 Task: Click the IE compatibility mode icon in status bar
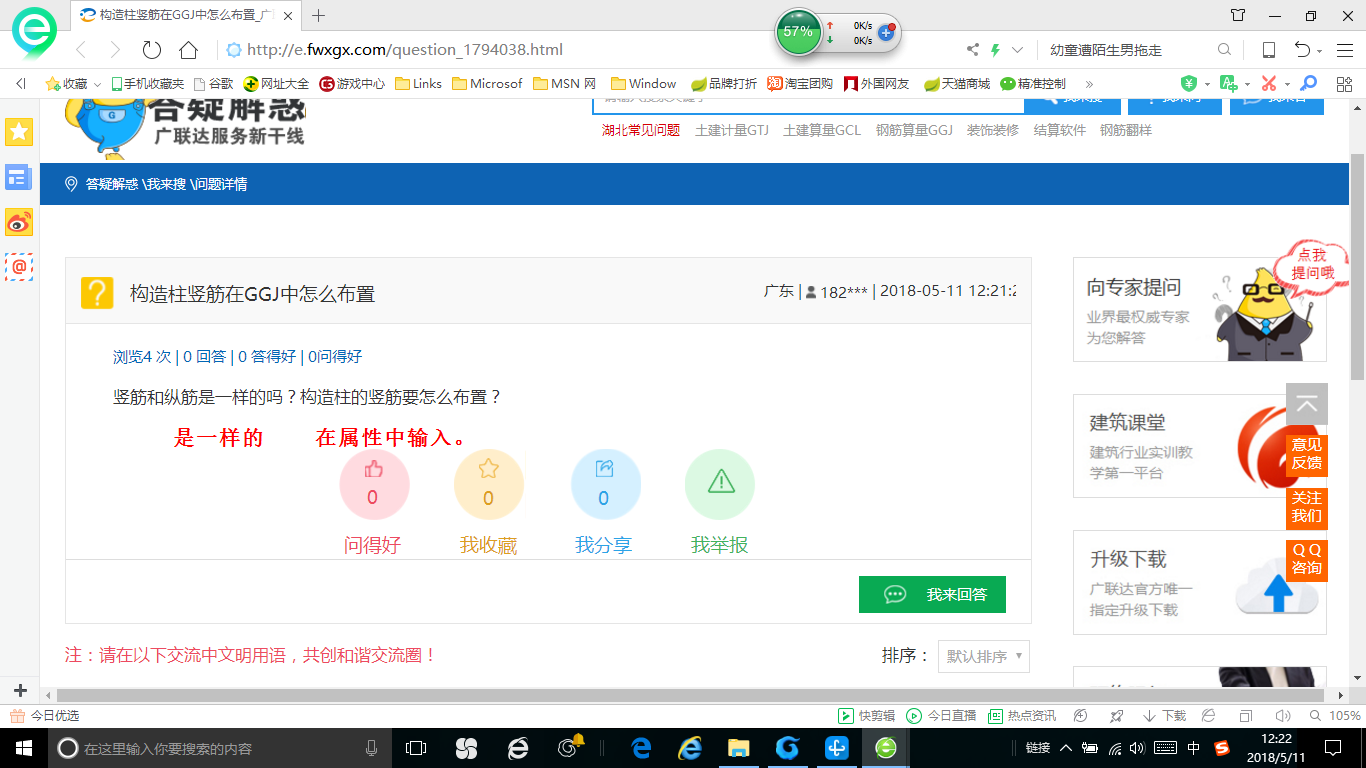pyautogui.click(x=1208, y=716)
